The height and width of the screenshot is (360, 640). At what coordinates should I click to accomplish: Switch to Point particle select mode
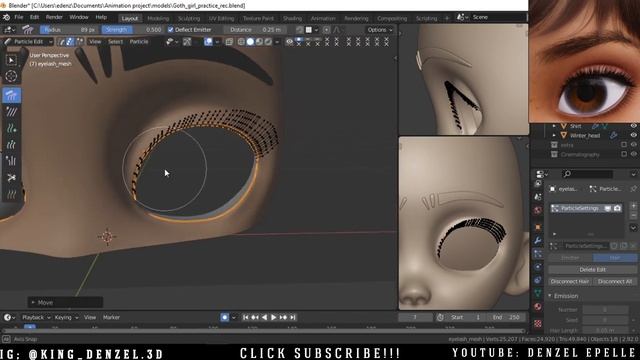point(70,42)
